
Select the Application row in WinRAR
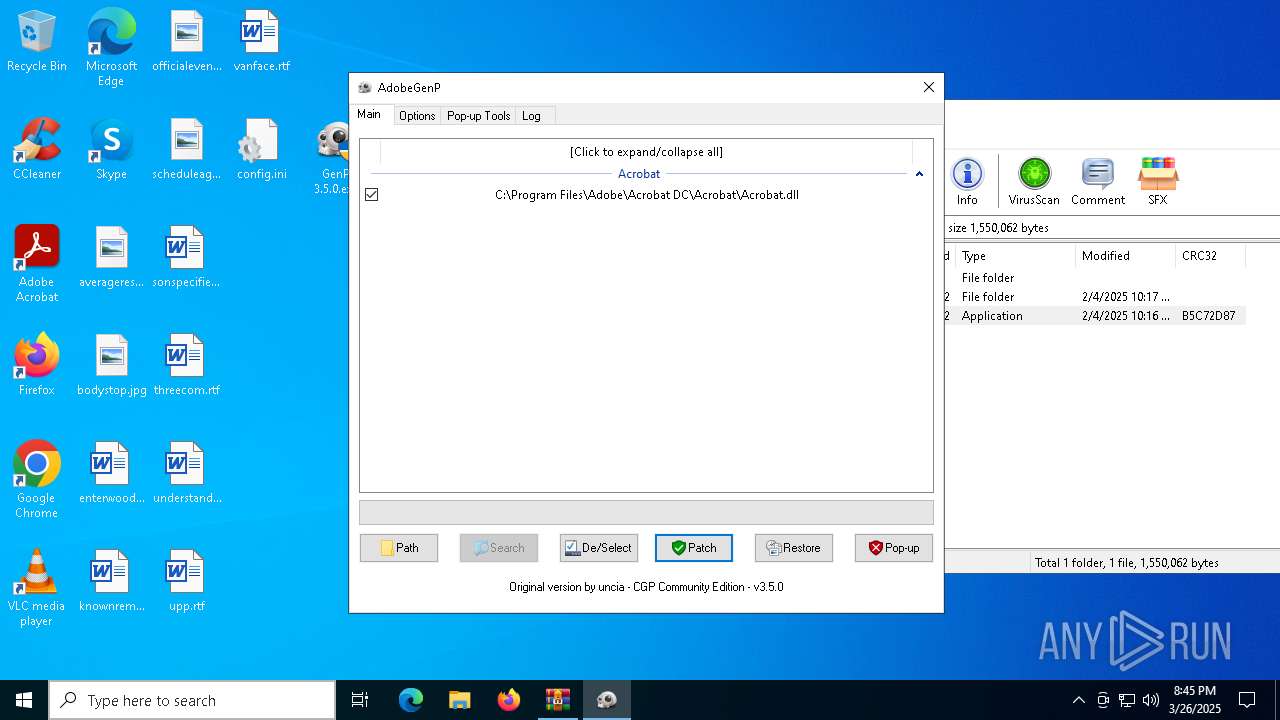tap(1095, 316)
